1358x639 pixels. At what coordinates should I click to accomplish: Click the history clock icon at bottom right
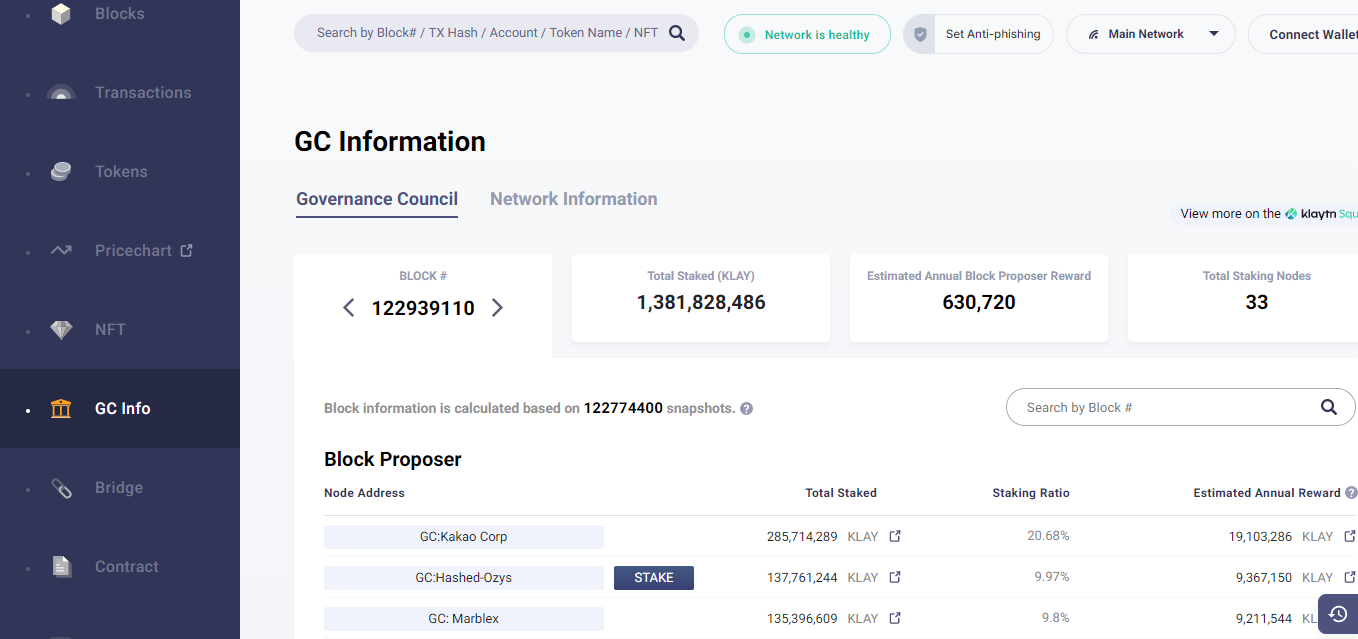pyautogui.click(x=1337, y=613)
